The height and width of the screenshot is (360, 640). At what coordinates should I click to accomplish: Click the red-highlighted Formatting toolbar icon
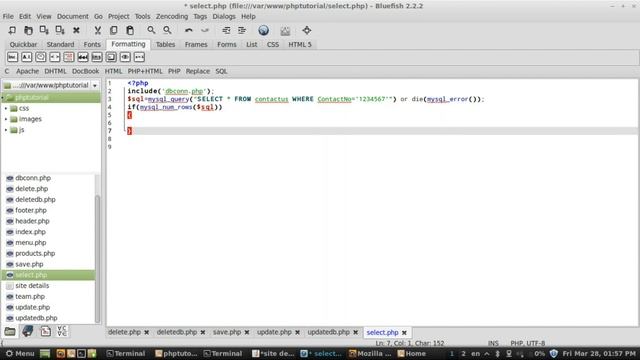click(69, 57)
